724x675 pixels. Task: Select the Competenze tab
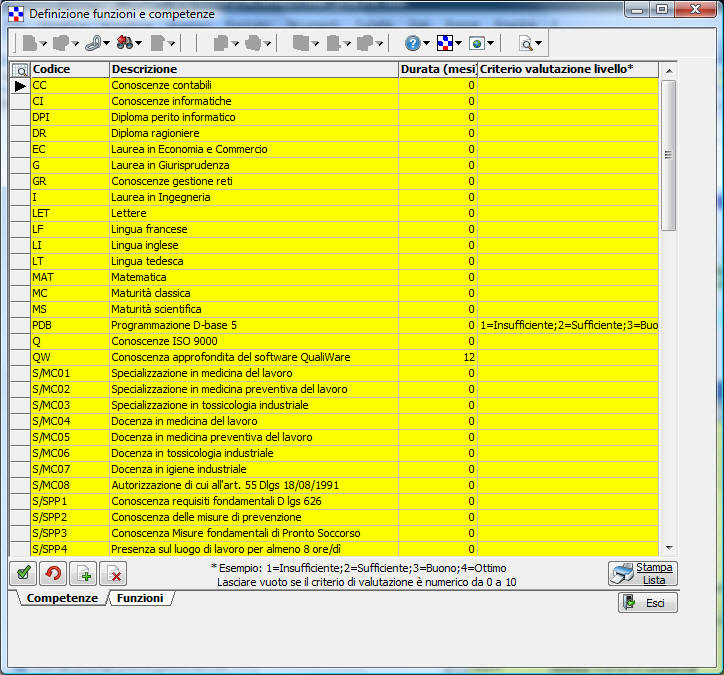pos(62,598)
